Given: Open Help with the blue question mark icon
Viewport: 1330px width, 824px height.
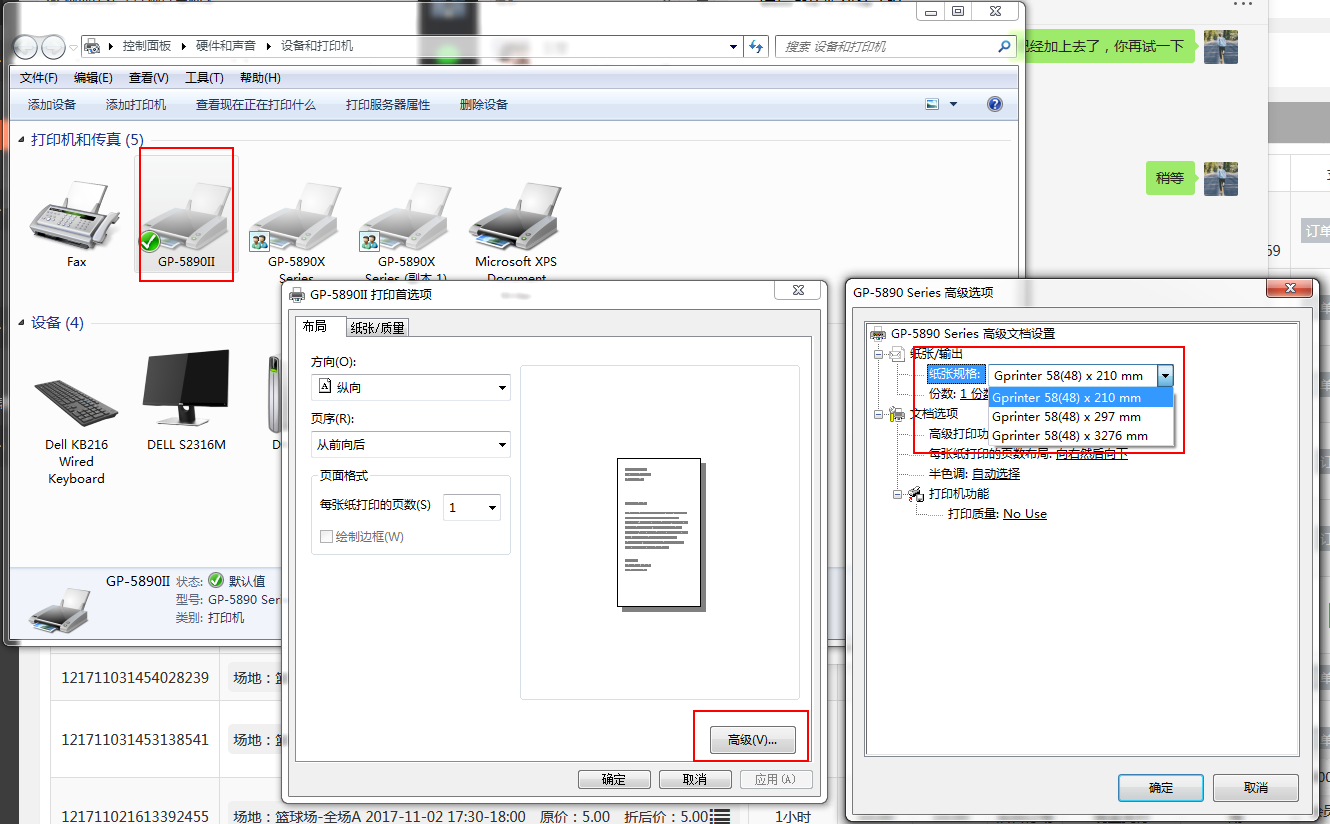Looking at the screenshot, I should point(995,104).
